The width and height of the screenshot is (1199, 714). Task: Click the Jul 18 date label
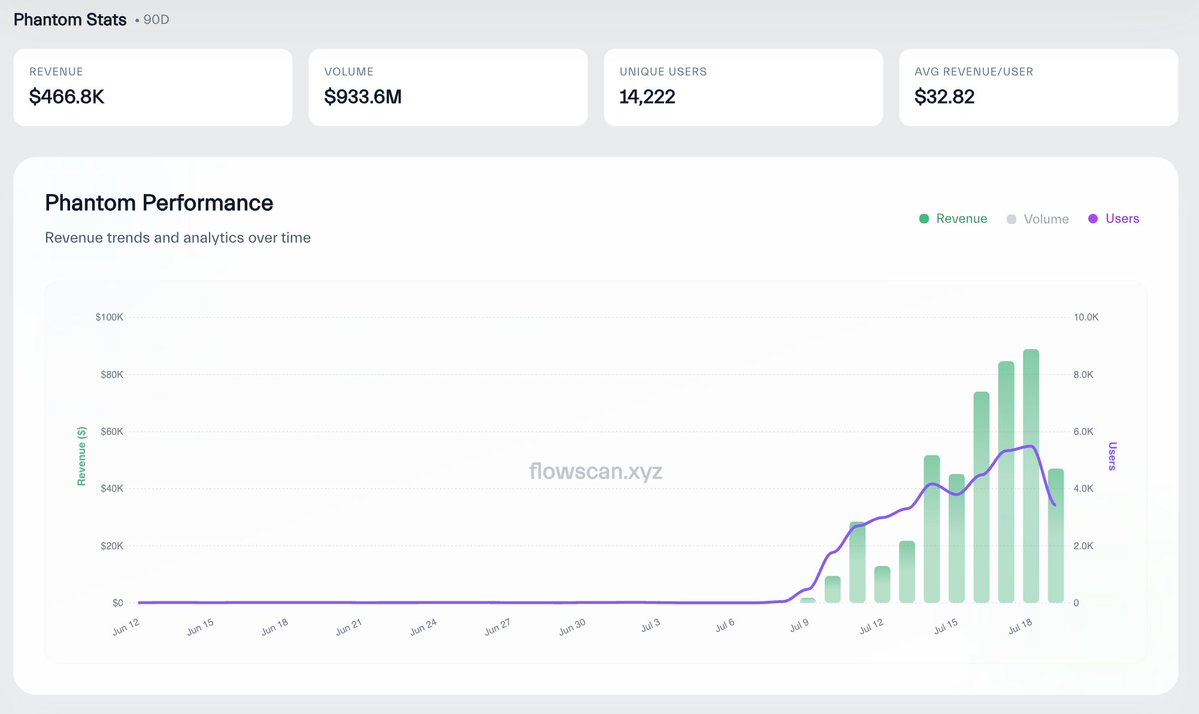pos(1019,627)
